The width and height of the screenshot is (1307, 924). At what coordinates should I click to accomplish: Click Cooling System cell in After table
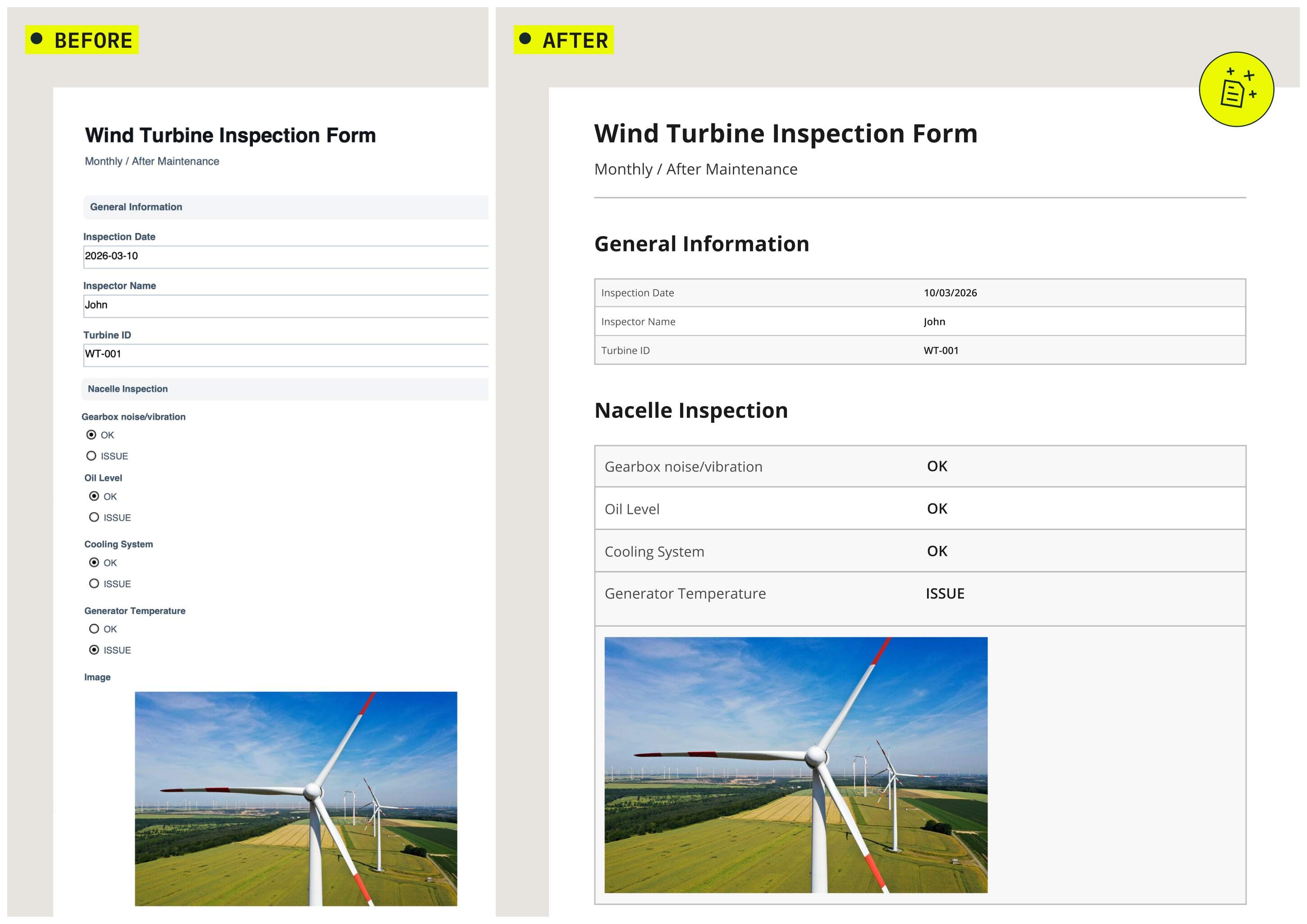click(x=654, y=552)
